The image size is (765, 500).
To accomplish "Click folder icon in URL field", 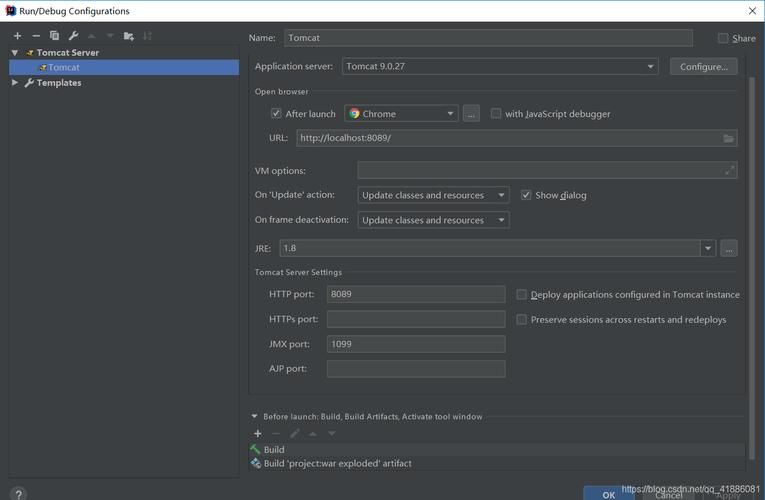I will (728, 139).
